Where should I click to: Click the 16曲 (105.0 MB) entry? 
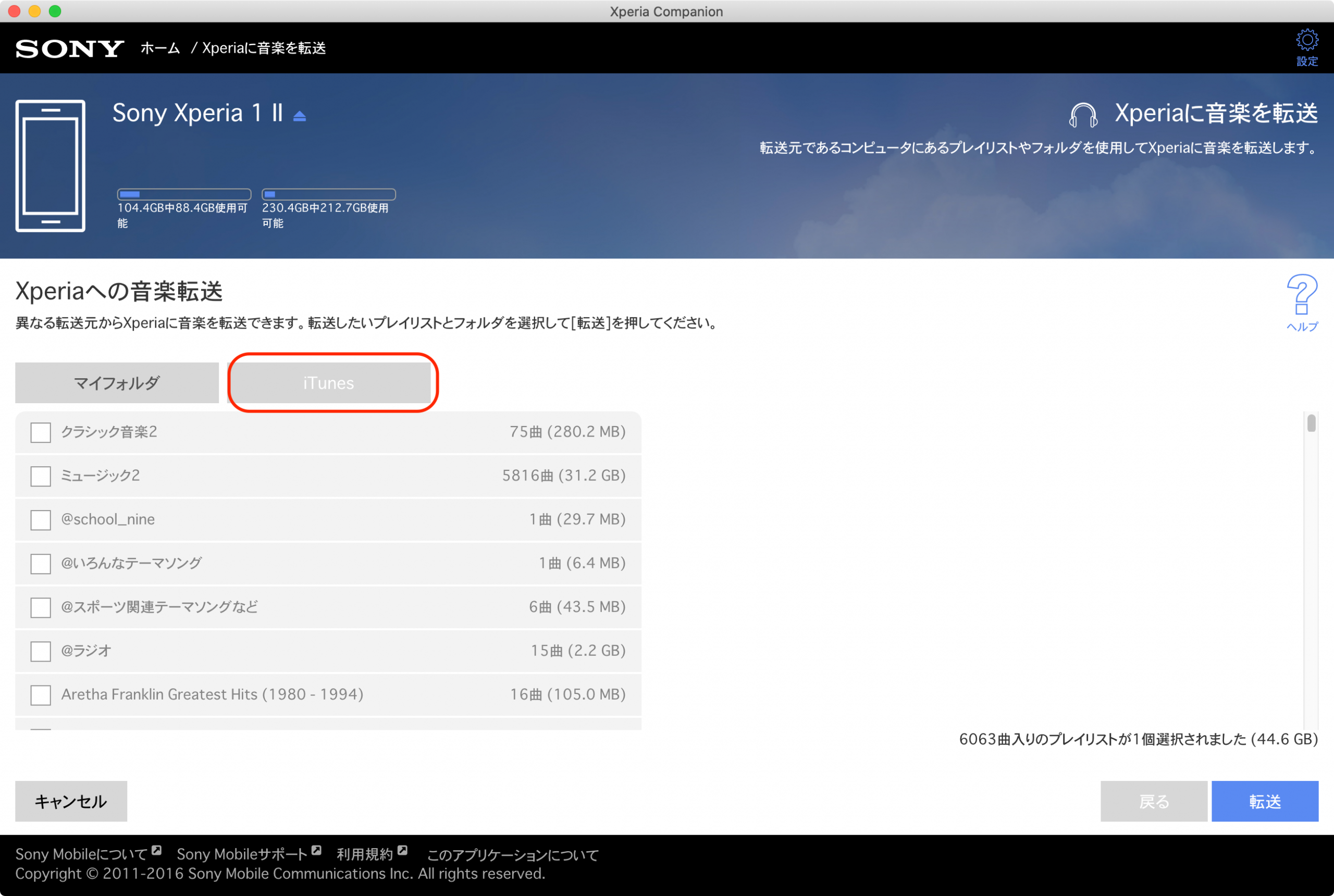(x=567, y=694)
